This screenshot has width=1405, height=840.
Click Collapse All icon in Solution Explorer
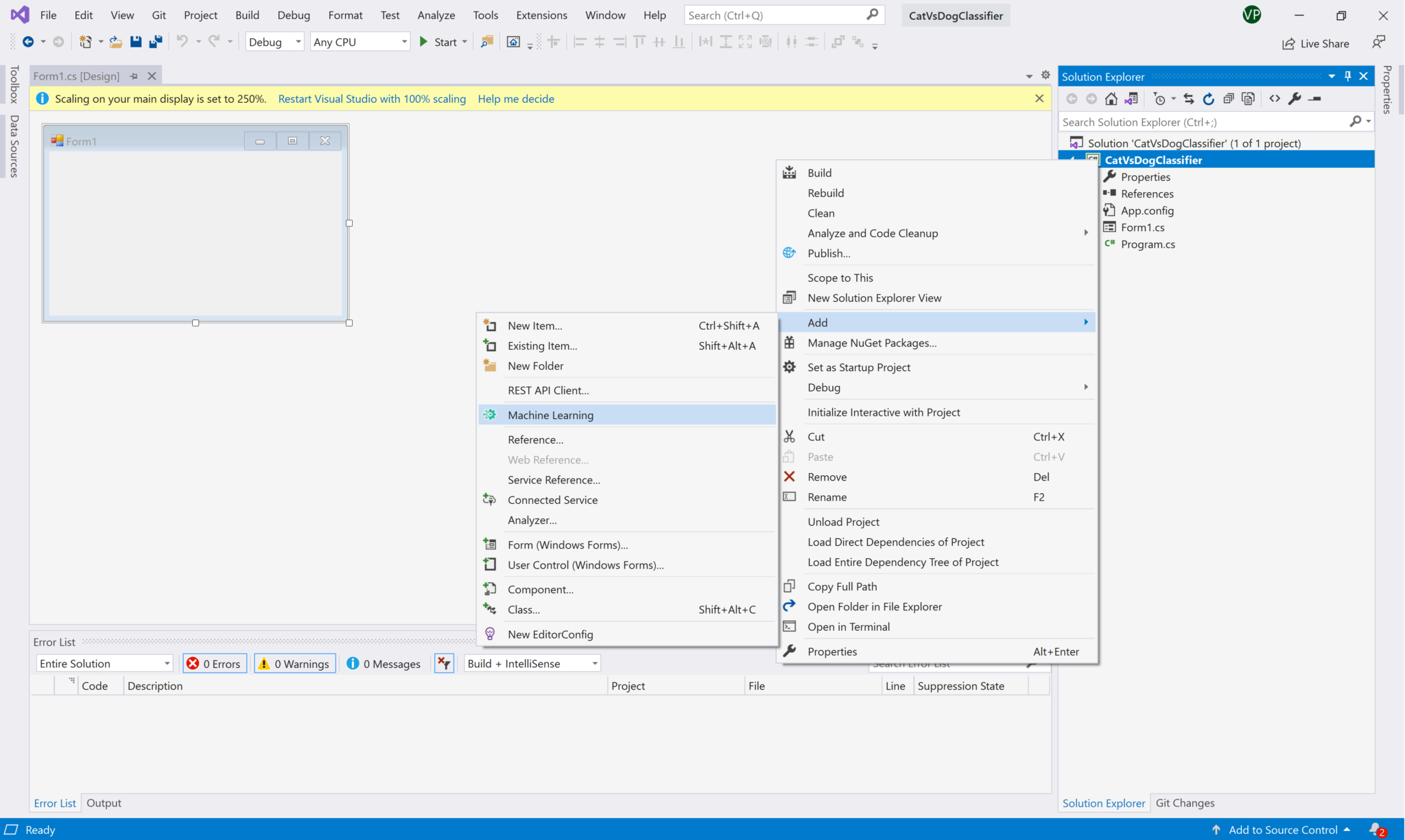(x=1229, y=99)
